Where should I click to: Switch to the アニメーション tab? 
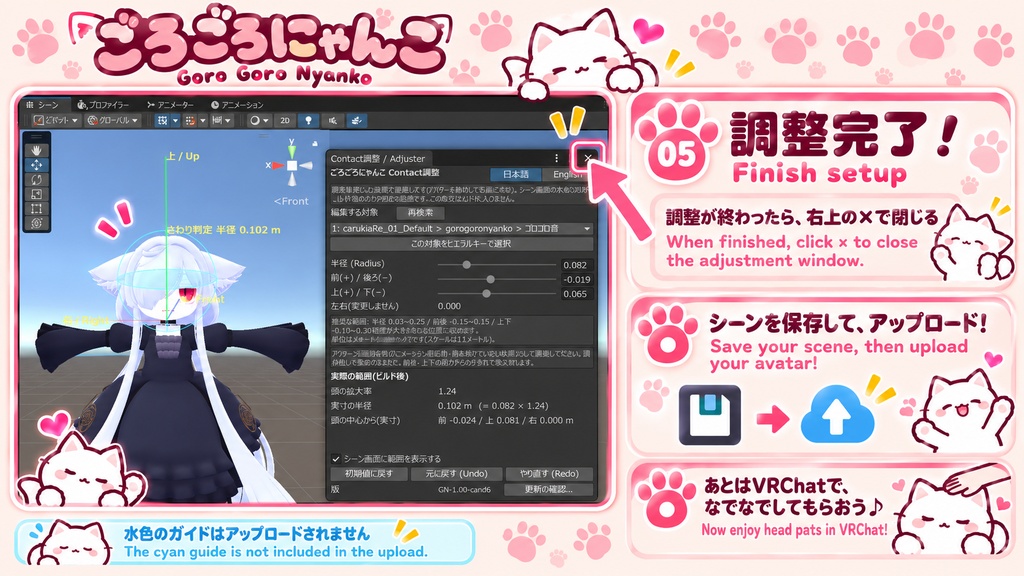[237, 104]
